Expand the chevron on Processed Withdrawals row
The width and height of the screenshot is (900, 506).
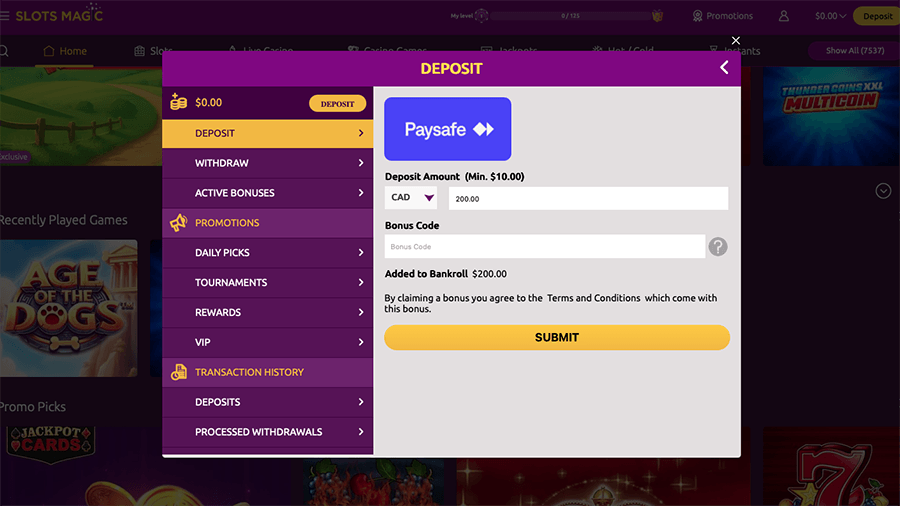360,431
